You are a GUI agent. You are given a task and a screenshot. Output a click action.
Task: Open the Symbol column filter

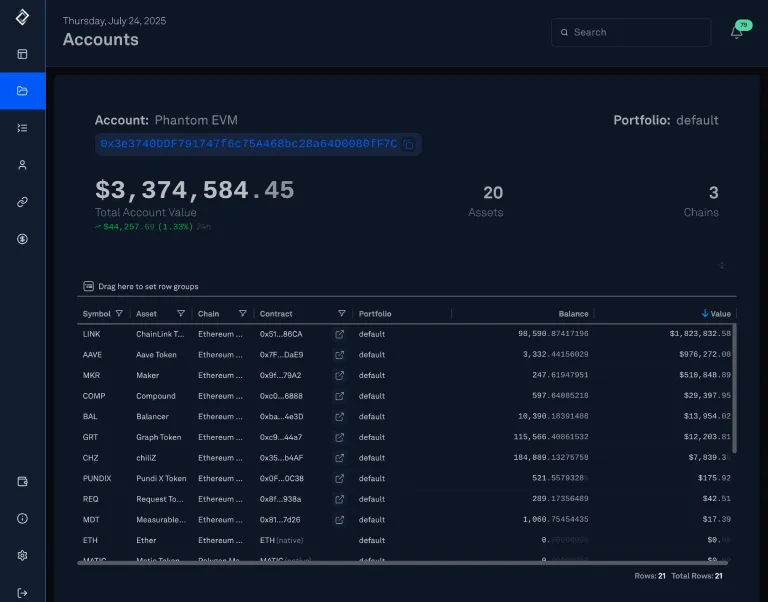[119, 313]
